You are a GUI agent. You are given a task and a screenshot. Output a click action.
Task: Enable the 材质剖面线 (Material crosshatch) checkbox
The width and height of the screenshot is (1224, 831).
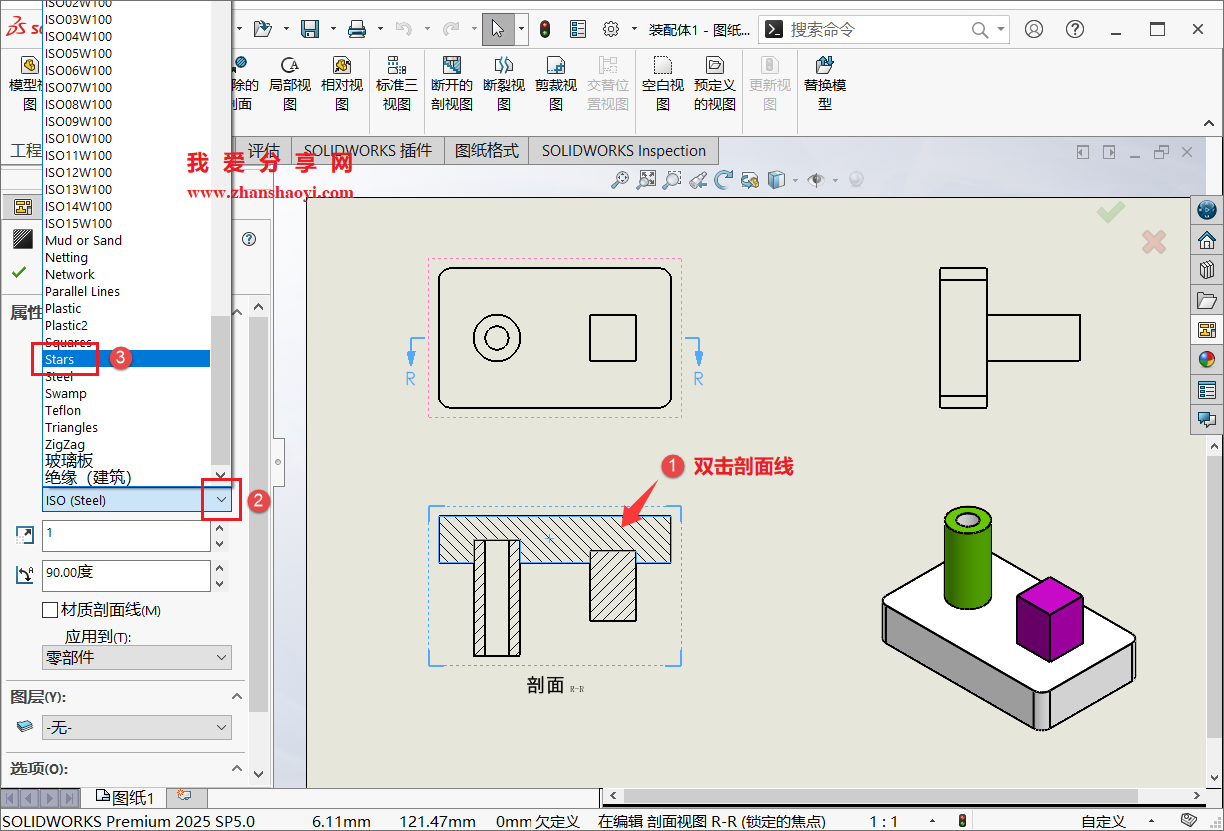tap(50, 610)
